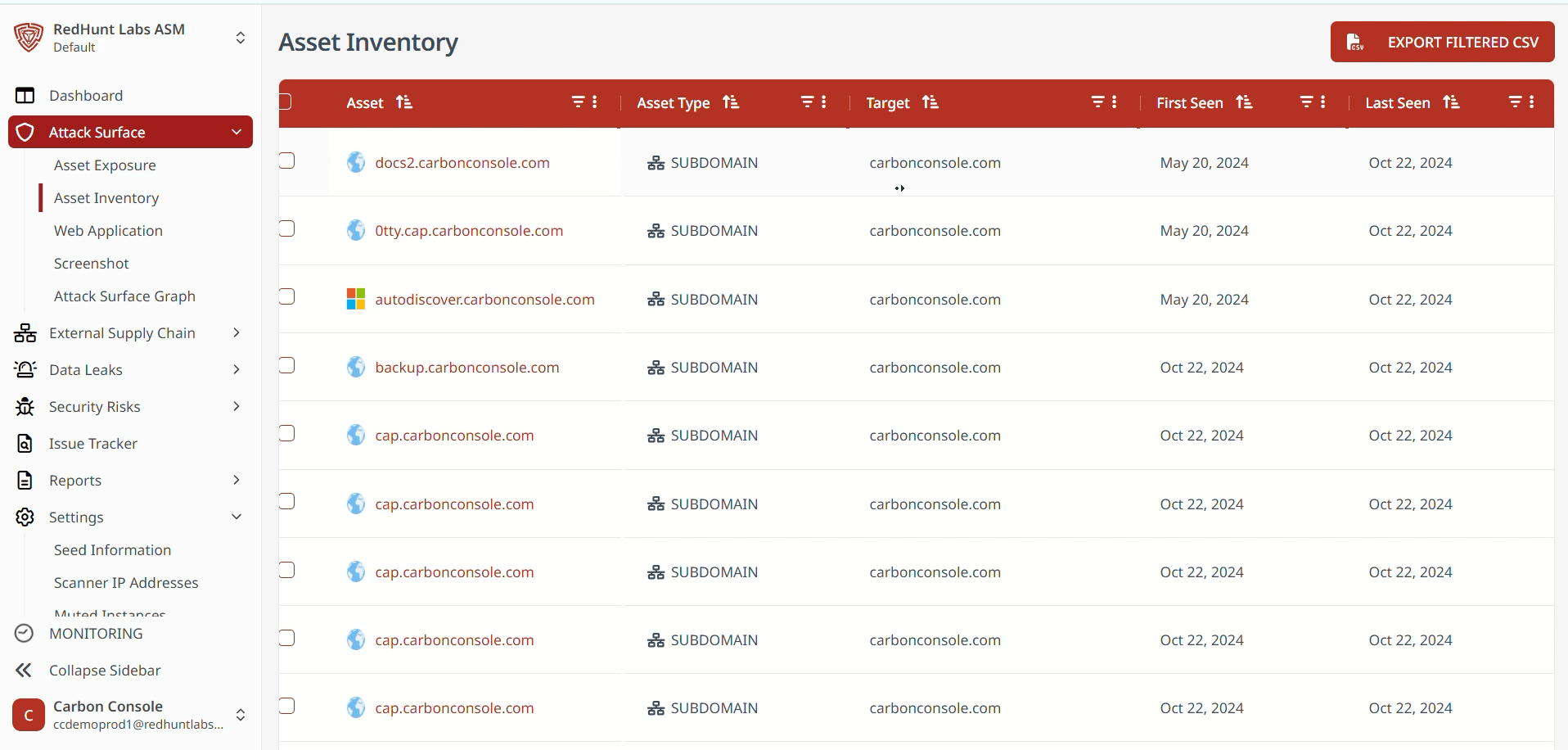This screenshot has height=750, width=1568.
Task: Open the Target column filter icon
Action: pyautogui.click(x=1098, y=102)
